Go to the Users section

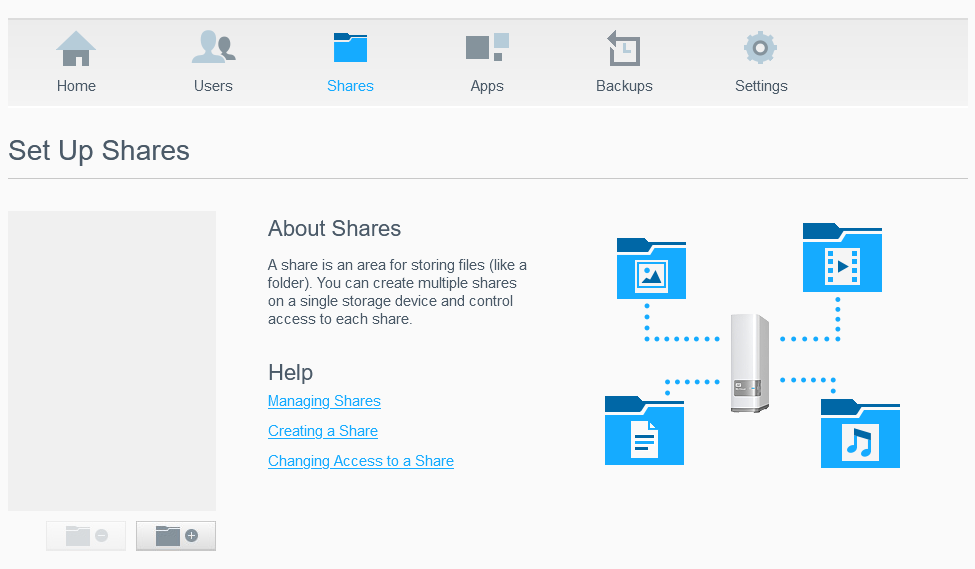(213, 62)
